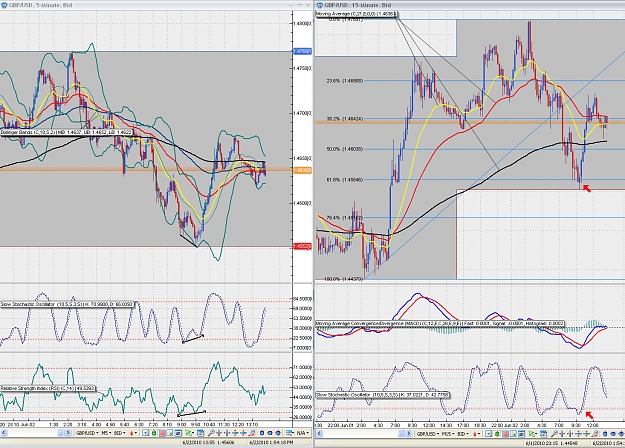This screenshot has height=448, width=625.
Task: Open the BID price dropdown in 15-Minute toolbar
Action: click(x=463, y=434)
